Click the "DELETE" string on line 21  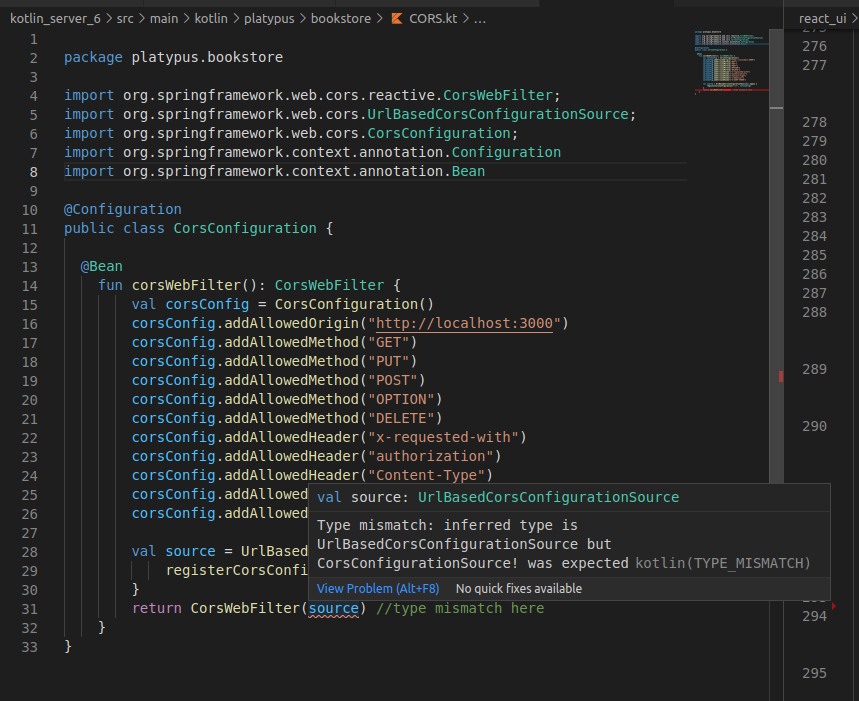401,418
